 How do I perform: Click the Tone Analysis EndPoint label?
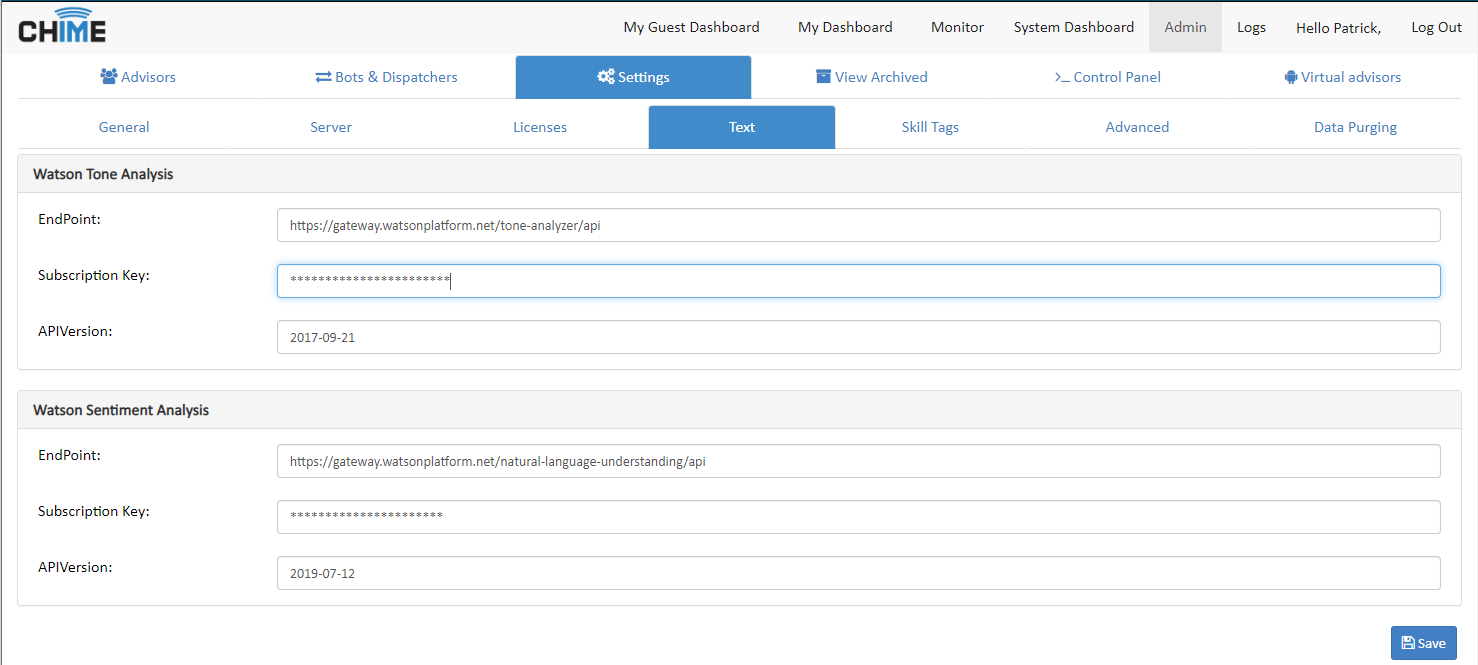point(69,219)
